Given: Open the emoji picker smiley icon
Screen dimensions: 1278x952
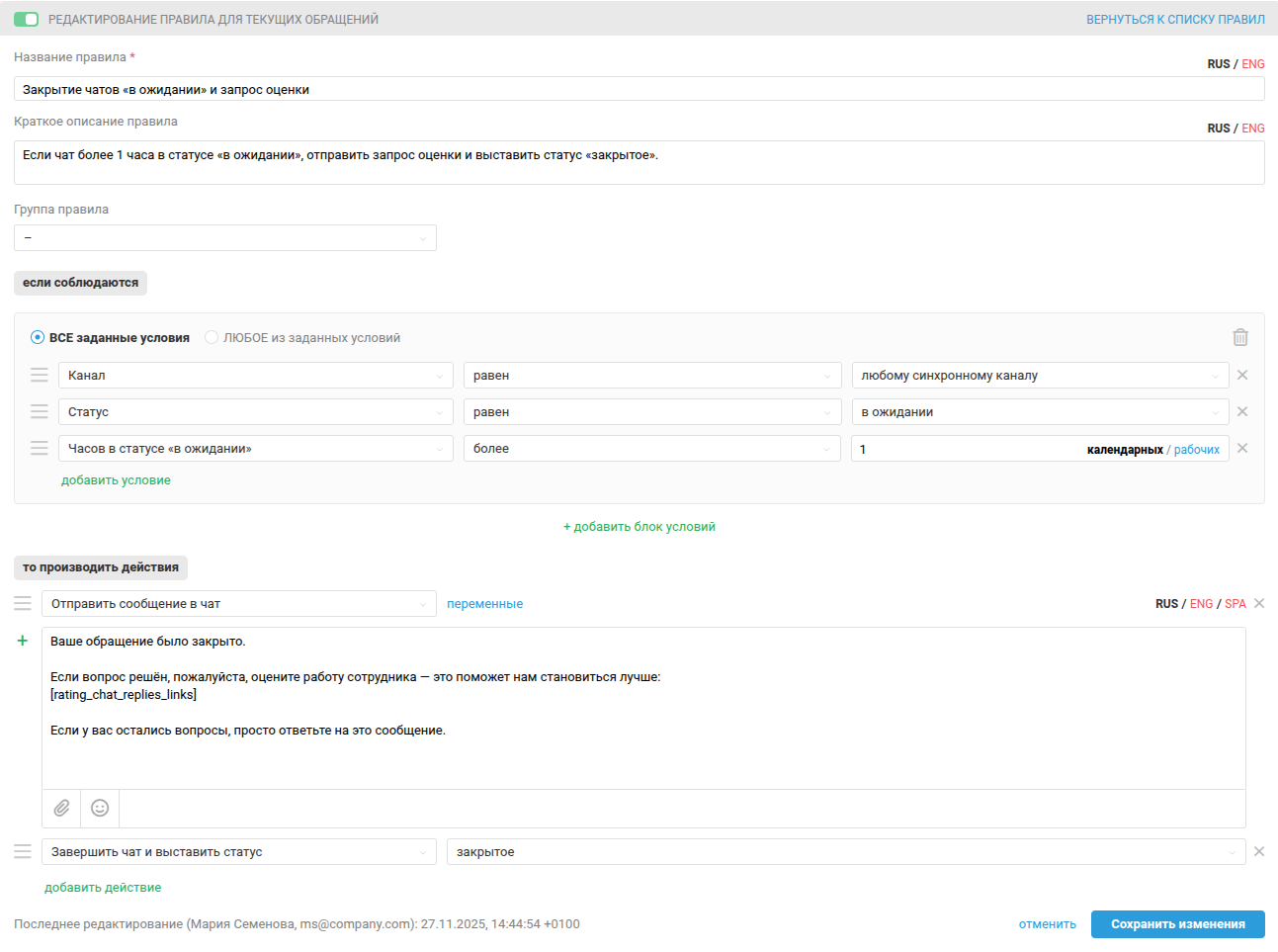Looking at the screenshot, I should pyautogui.click(x=100, y=808).
